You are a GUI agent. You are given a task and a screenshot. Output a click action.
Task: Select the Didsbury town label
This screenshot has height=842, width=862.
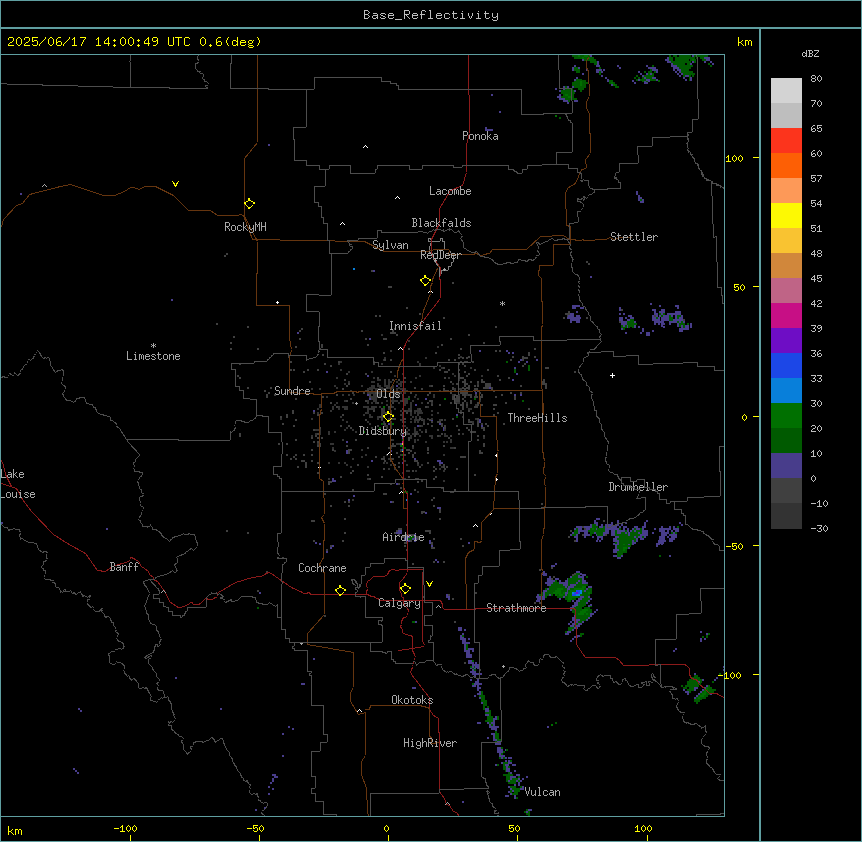click(x=383, y=431)
